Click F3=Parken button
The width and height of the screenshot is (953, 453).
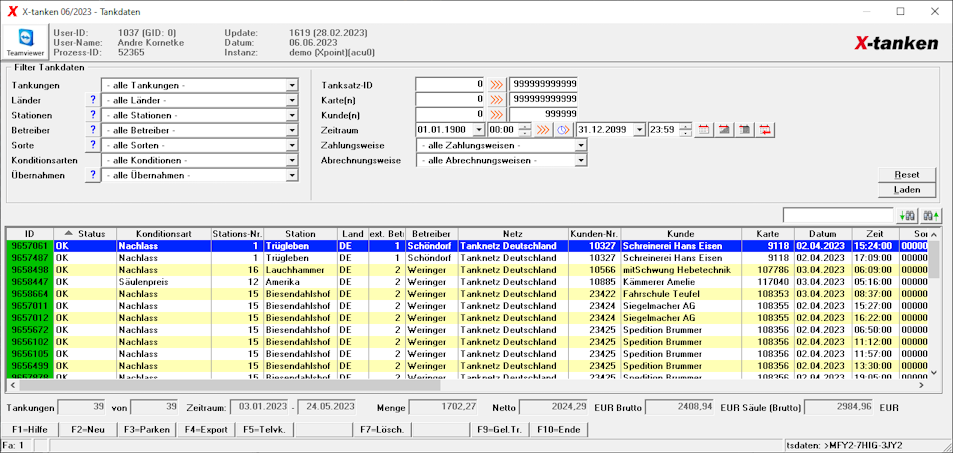pos(146,429)
